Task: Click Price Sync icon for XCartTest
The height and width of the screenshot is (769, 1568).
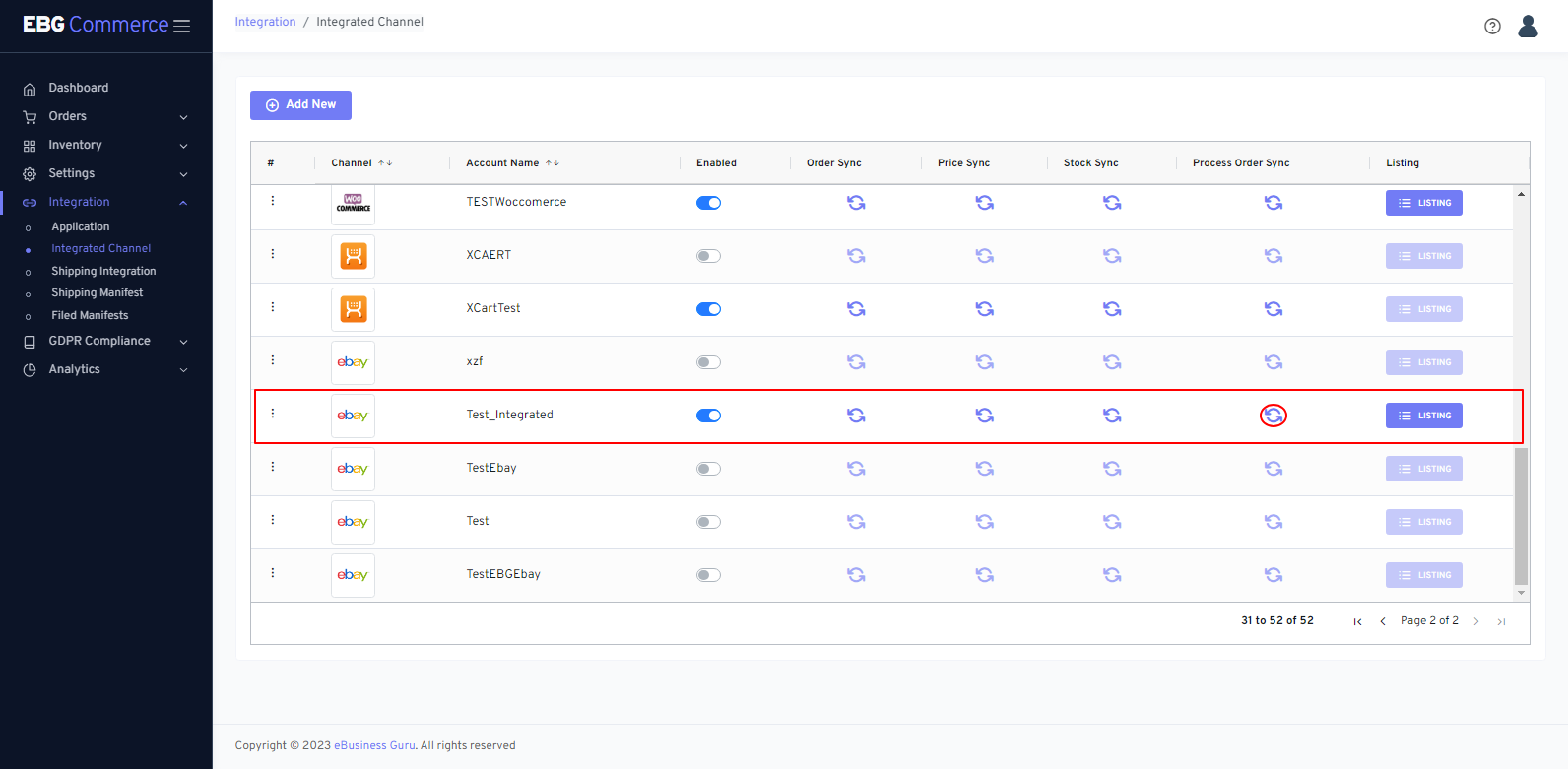Action: coord(984,309)
